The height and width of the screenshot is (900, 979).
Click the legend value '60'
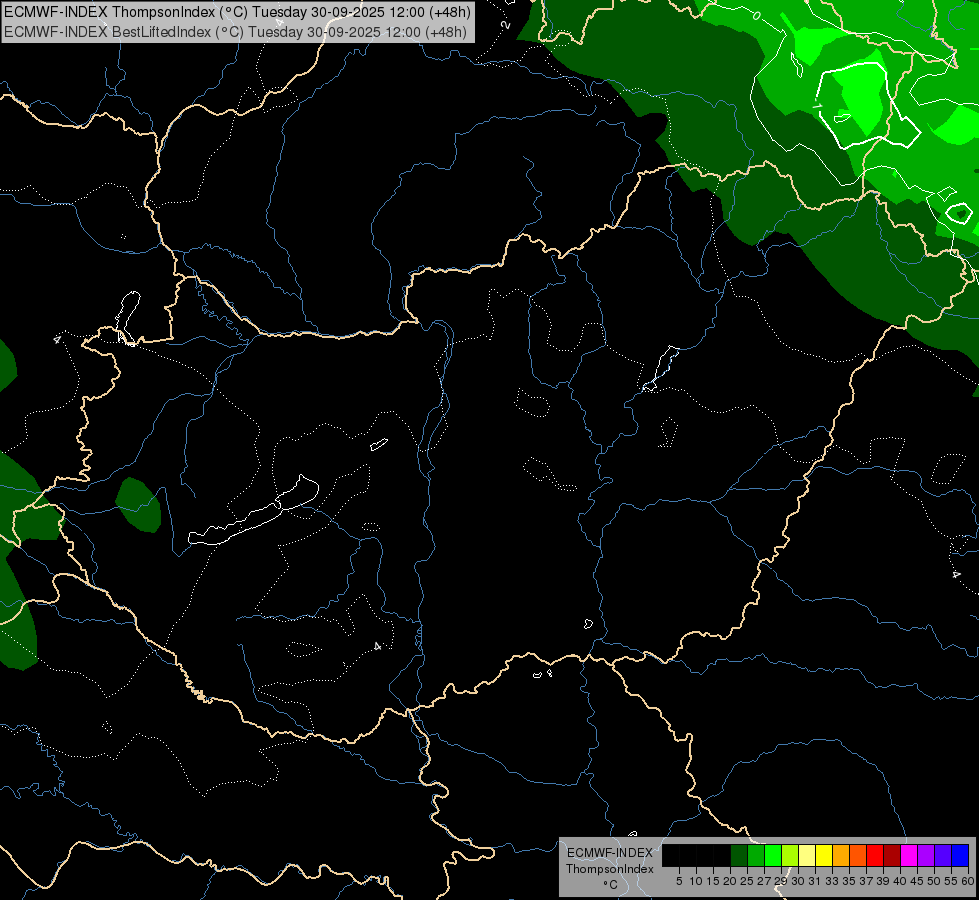(x=968, y=881)
